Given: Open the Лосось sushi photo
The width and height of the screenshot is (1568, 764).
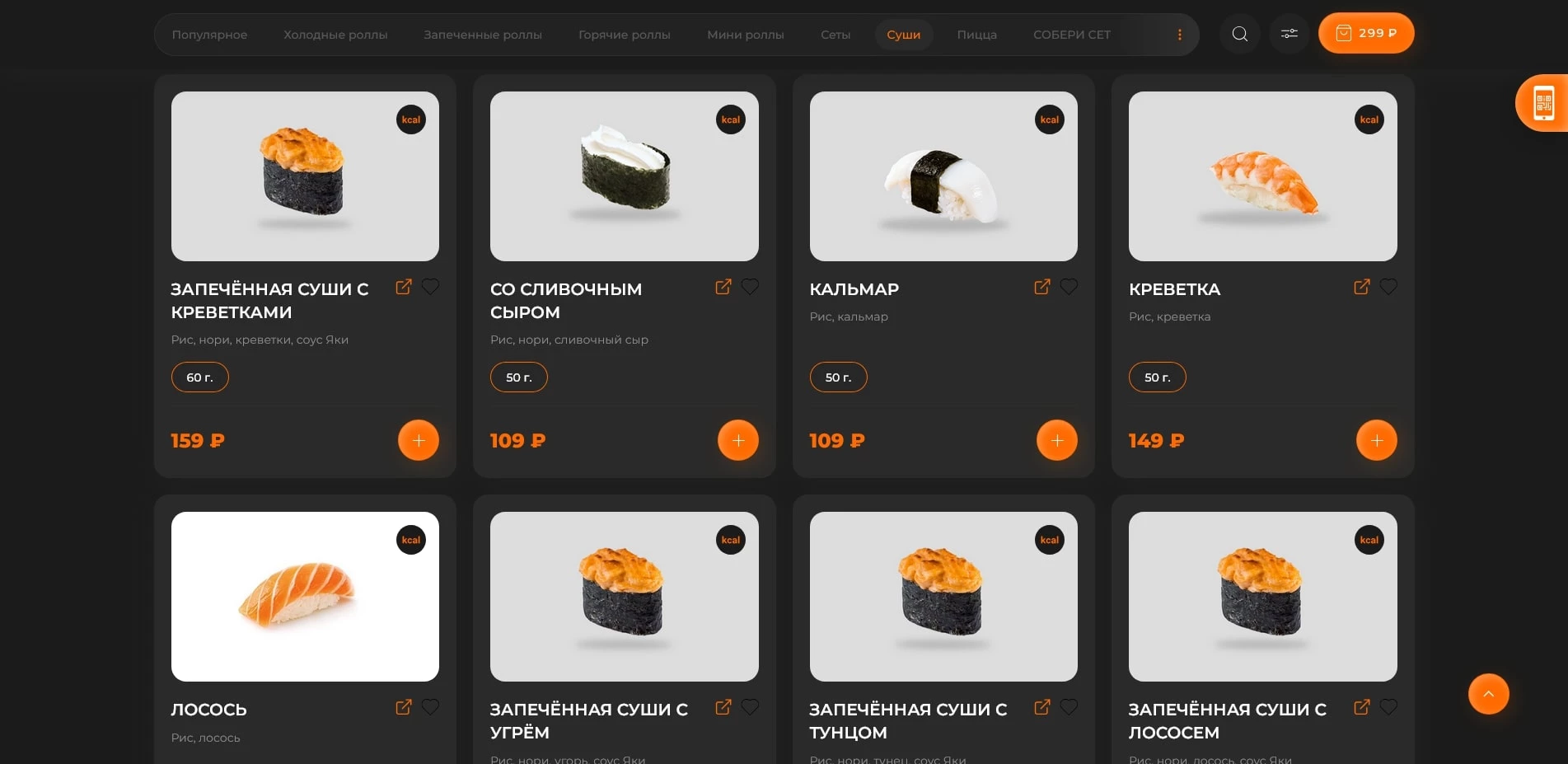Looking at the screenshot, I should (305, 597).
